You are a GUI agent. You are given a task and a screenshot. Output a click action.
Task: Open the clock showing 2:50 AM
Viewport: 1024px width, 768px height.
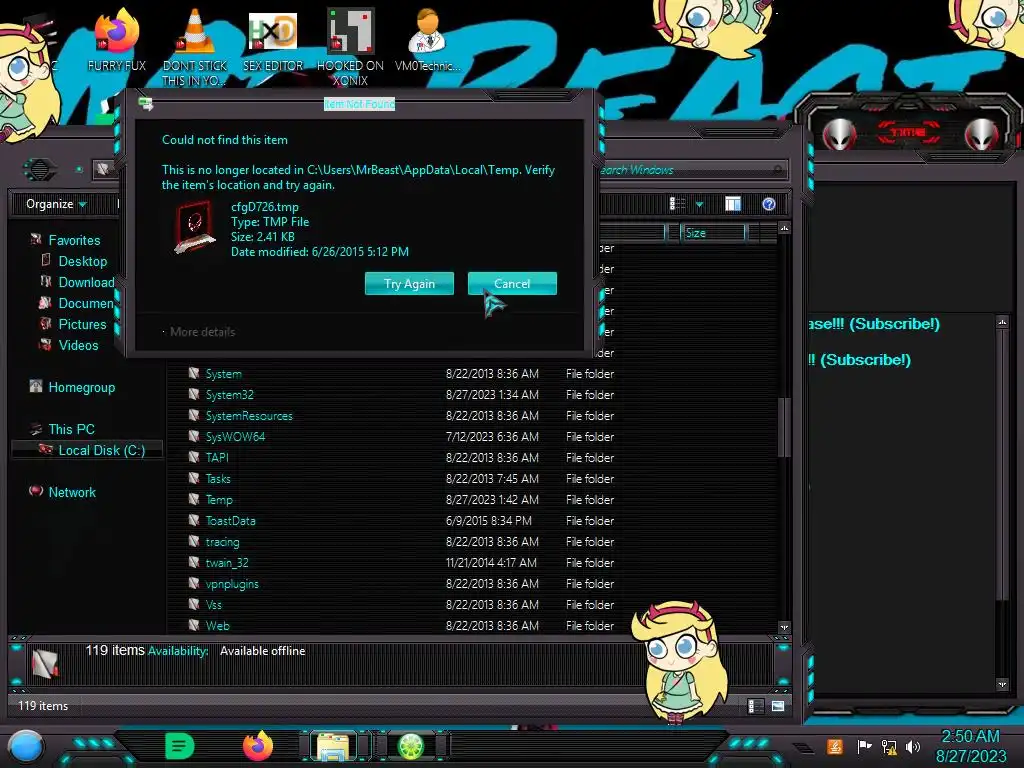tap(970, 746)
